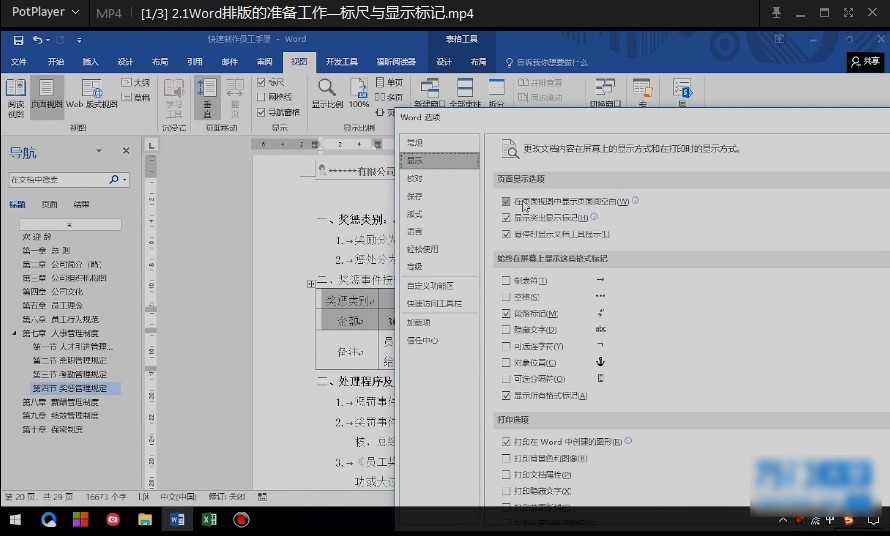The image size is (890, 536).
Task: Split (拆分) the document window
Action: 496,93
